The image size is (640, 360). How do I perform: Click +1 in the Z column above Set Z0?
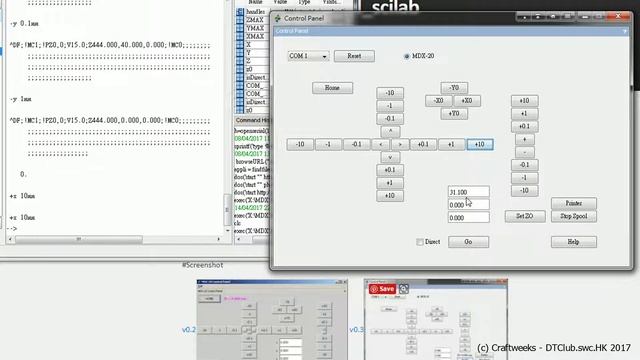point(524,113)
